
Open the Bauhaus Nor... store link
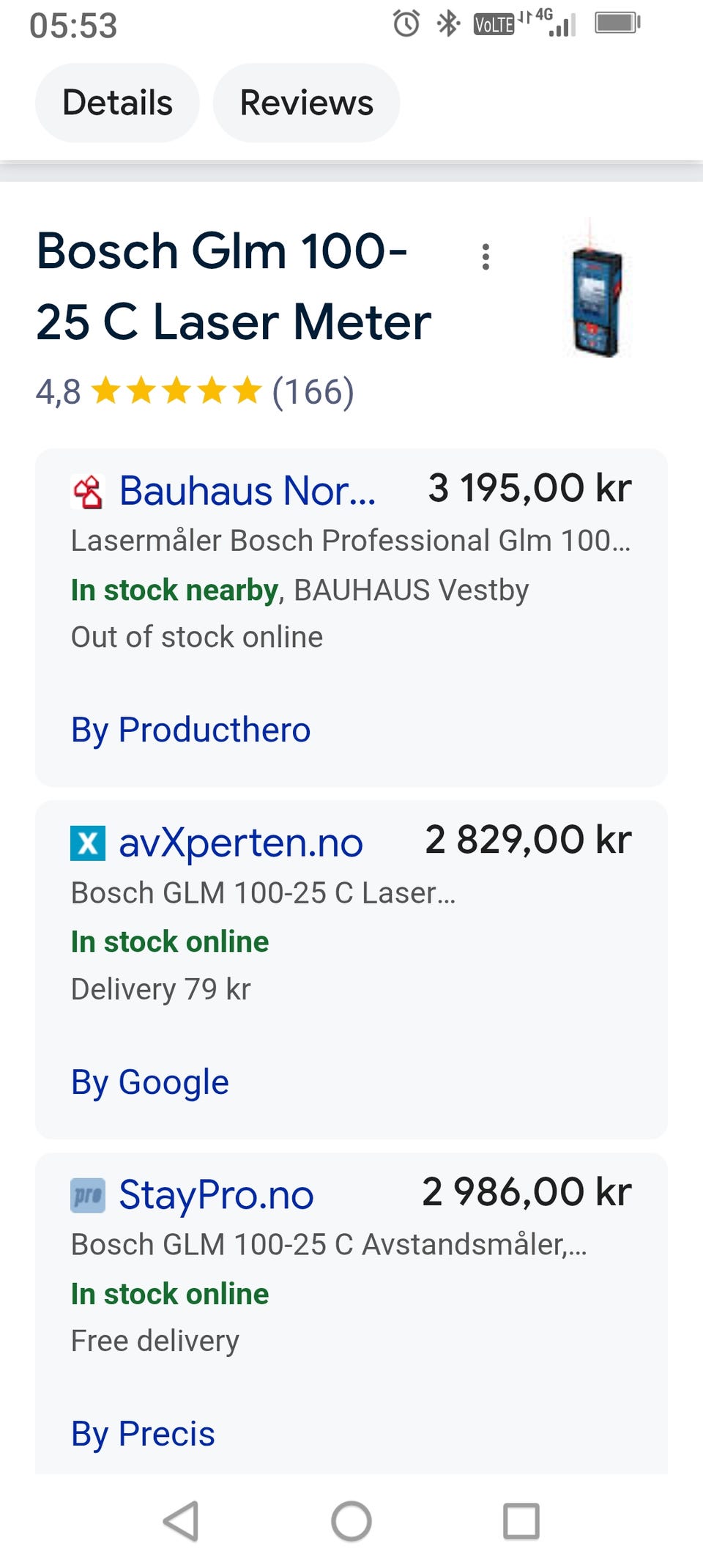(248, 491)
